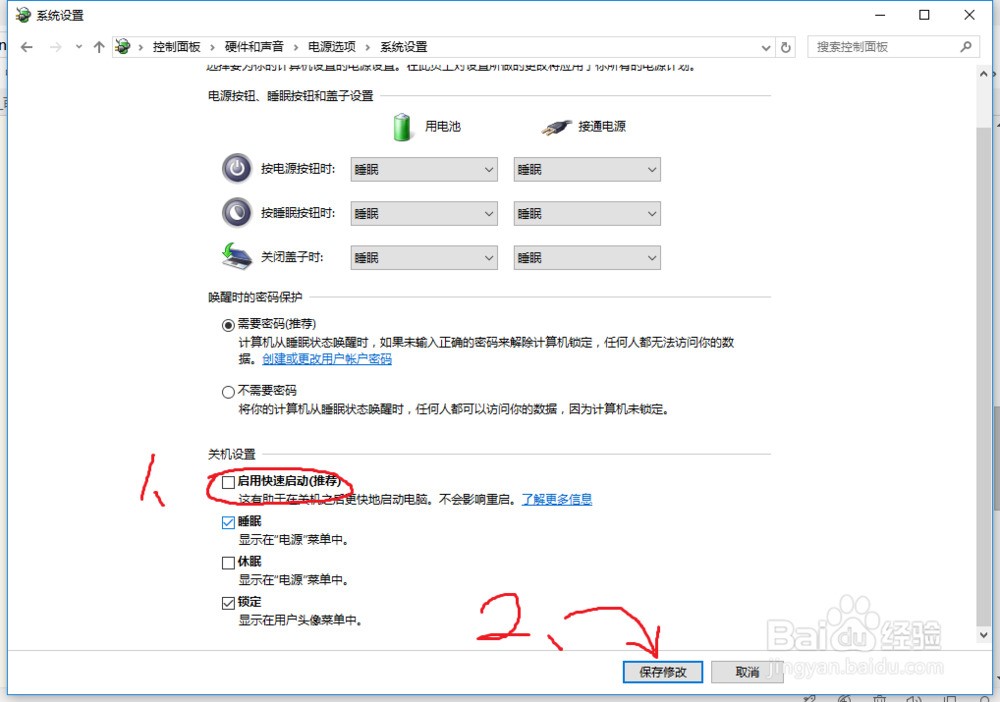Click the control panel icon in address bar
Viewport: 1000px width, 702px height.
pos(122,47)
